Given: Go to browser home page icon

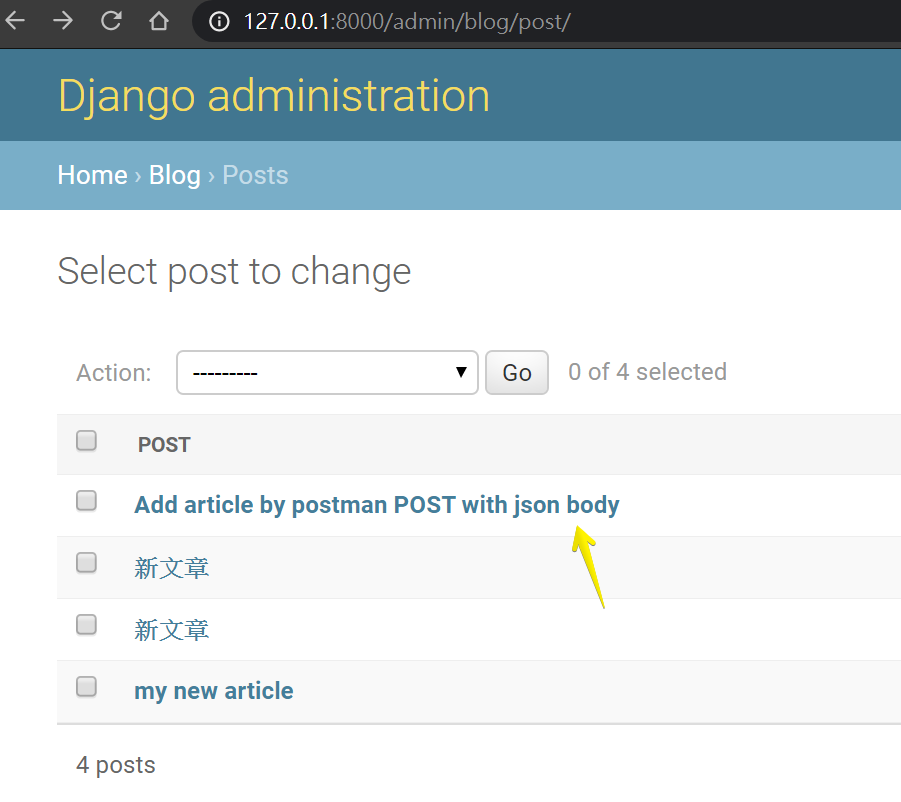Looking at the screenshot, I should [158, 21].
